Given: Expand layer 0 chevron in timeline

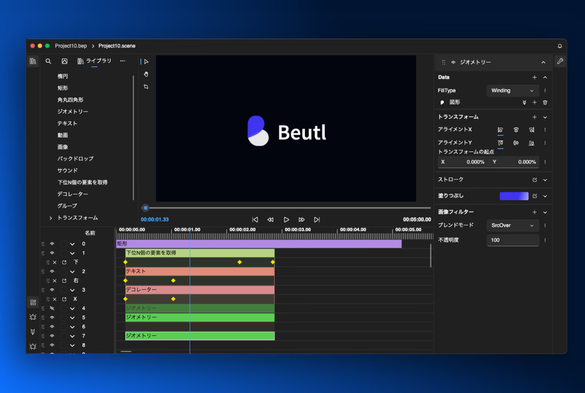Looking at the screenshot, I should tap(72, 244).
